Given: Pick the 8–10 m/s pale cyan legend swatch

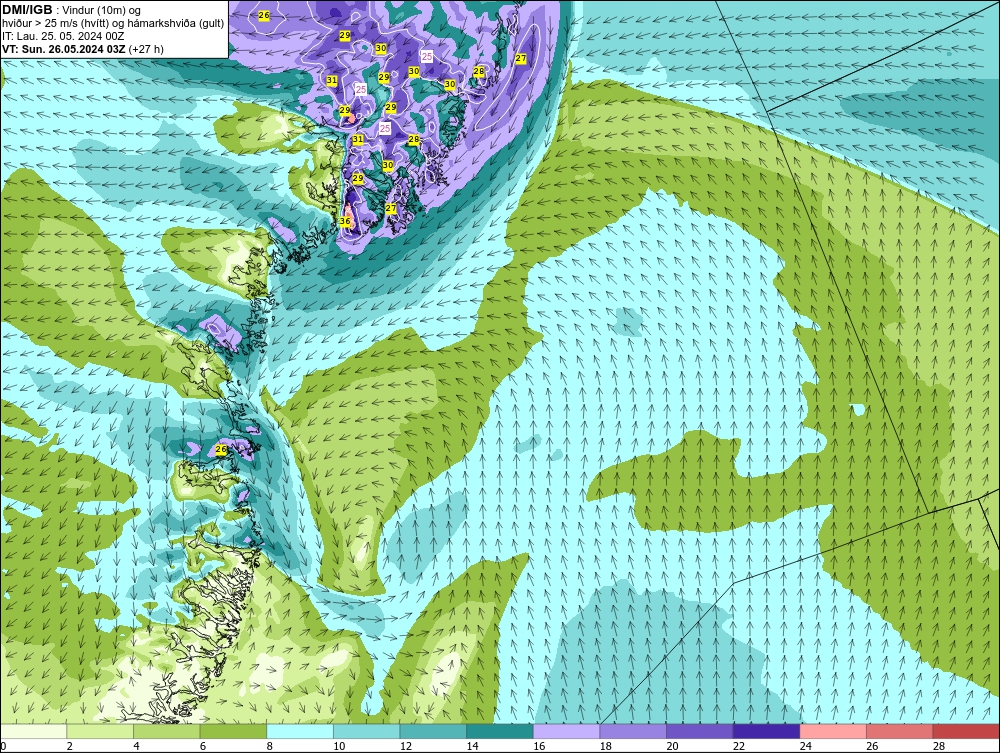Looking at the screenshot, I should click(300, 731).
